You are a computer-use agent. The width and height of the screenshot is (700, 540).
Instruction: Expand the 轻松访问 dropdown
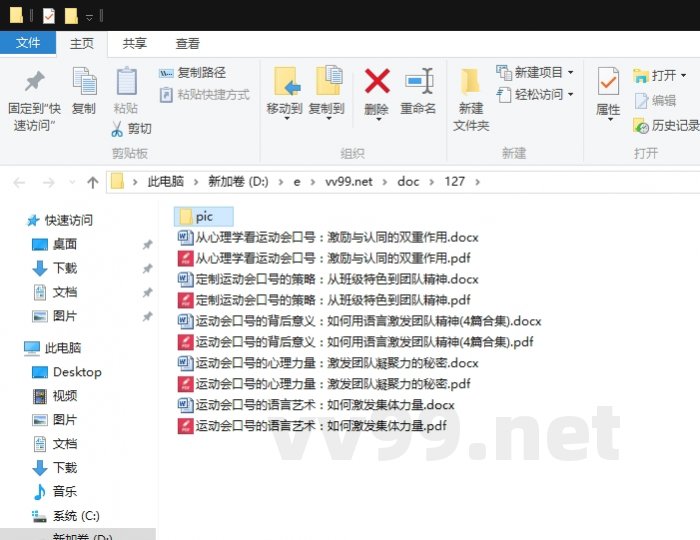pos(571,95)
